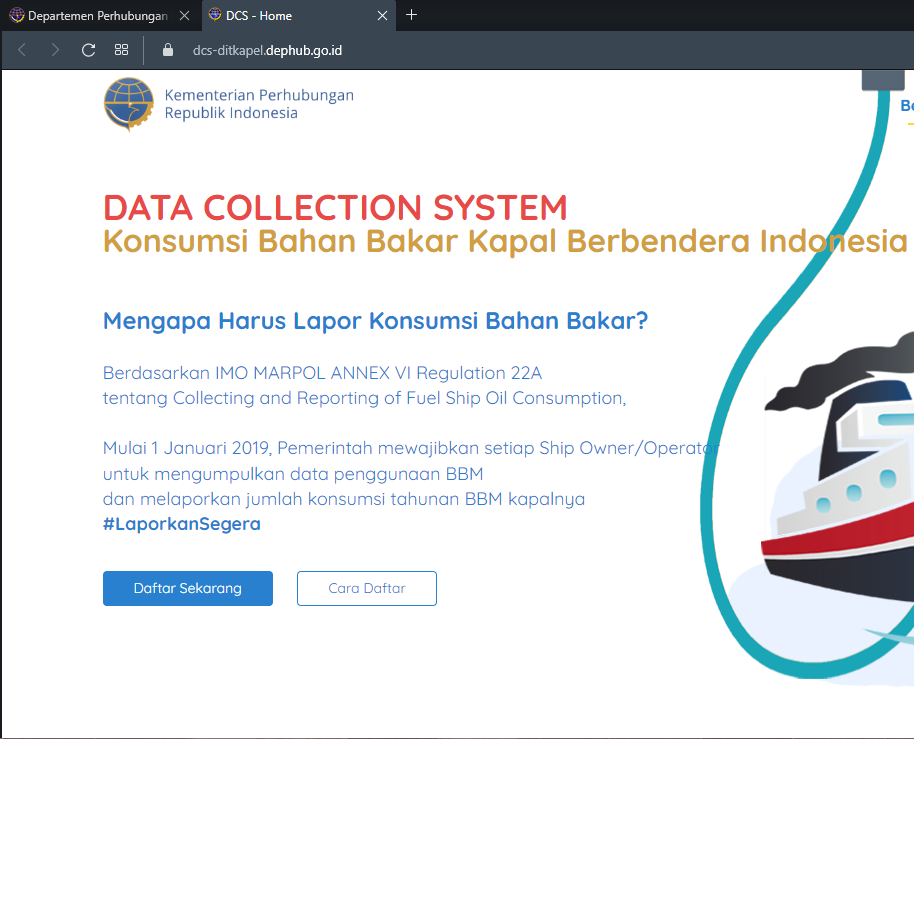
Task: Open a new tab with the plus icon
Action: click(x=411, y=15)
